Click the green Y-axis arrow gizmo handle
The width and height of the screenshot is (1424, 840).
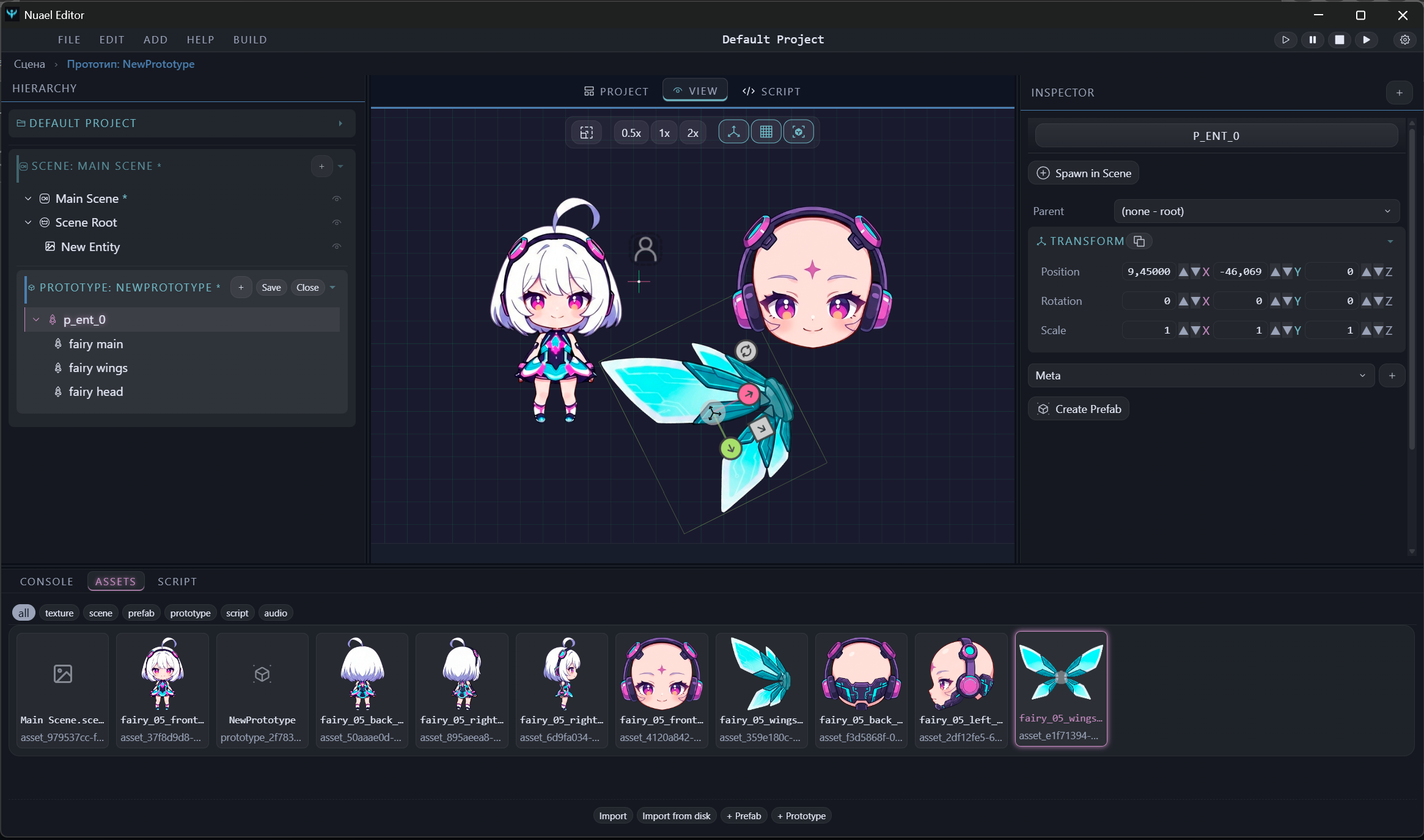[x=731, y=448]
